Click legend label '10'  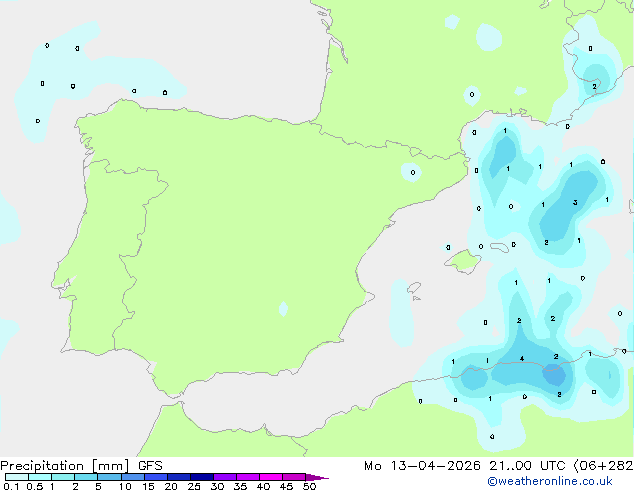coord(125,486)
